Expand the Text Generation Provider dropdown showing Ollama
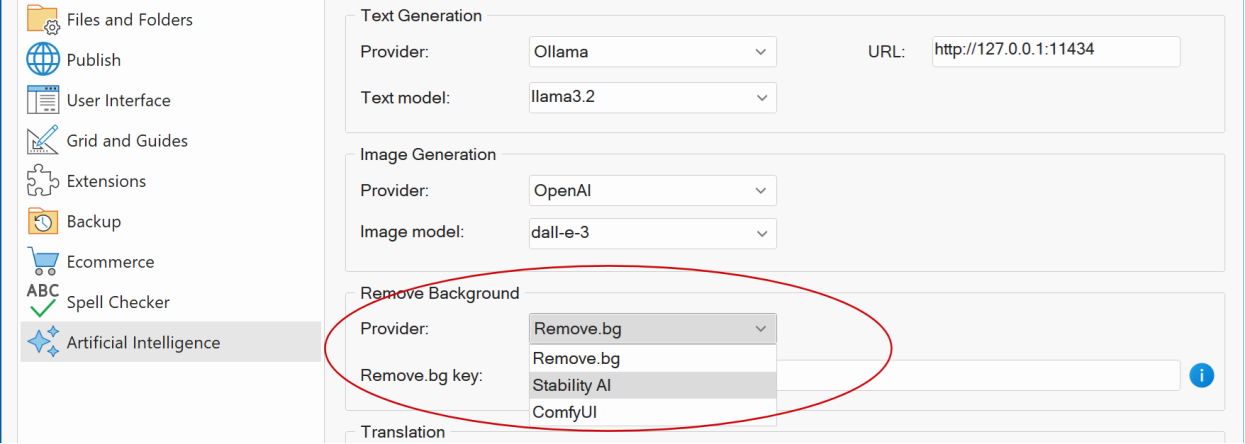Viewport: 1245px width, 444px height. [652, 52]
